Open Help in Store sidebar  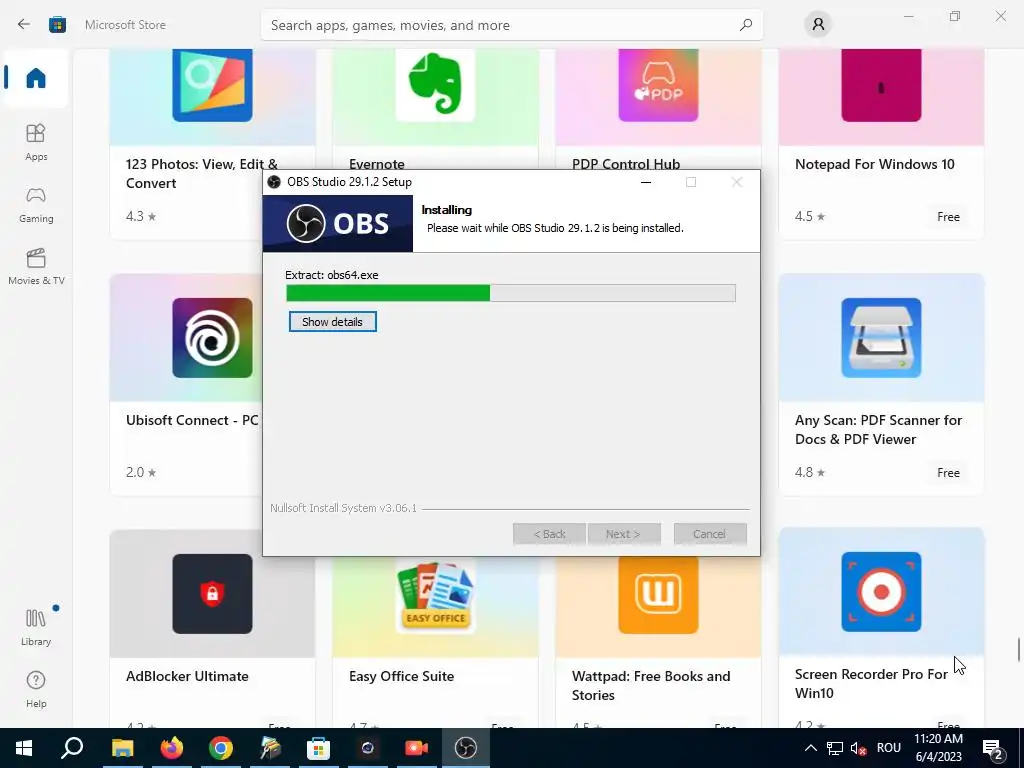coord(36,689)
